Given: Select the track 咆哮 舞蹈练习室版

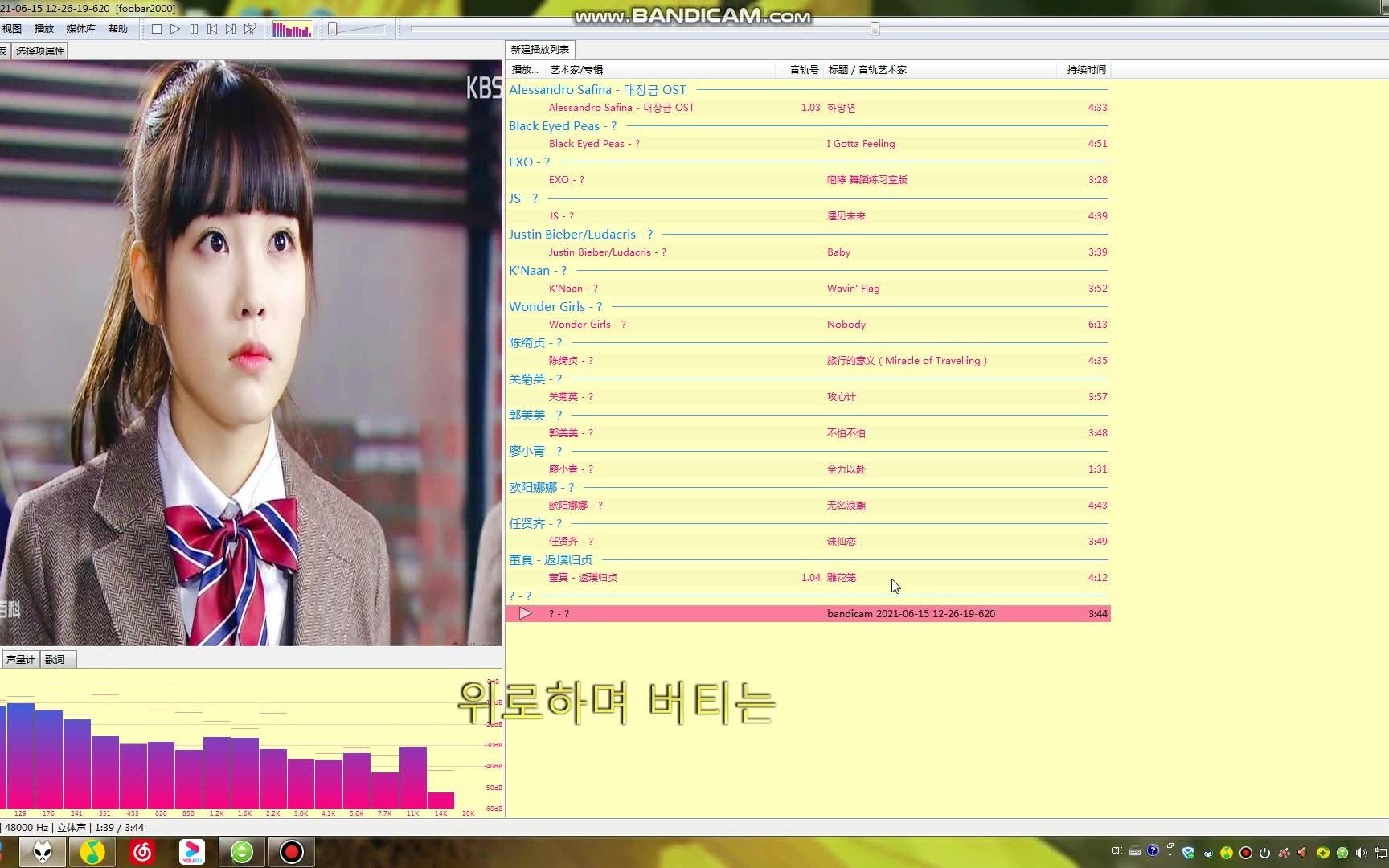Looking at the screenshot, I should [x=808, y=180].
